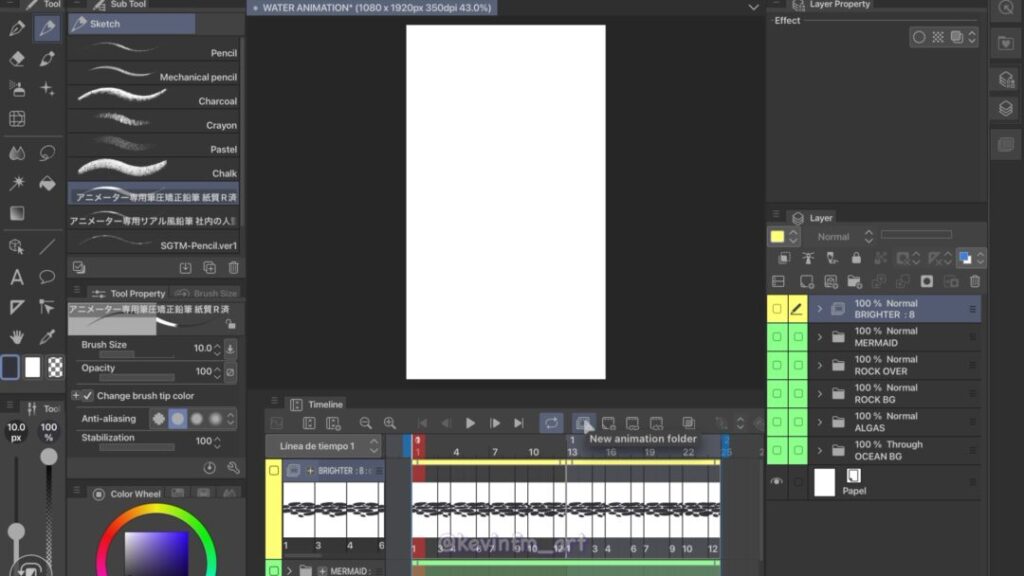Toggle visibility of ALGAS layer

pos(776,422)
